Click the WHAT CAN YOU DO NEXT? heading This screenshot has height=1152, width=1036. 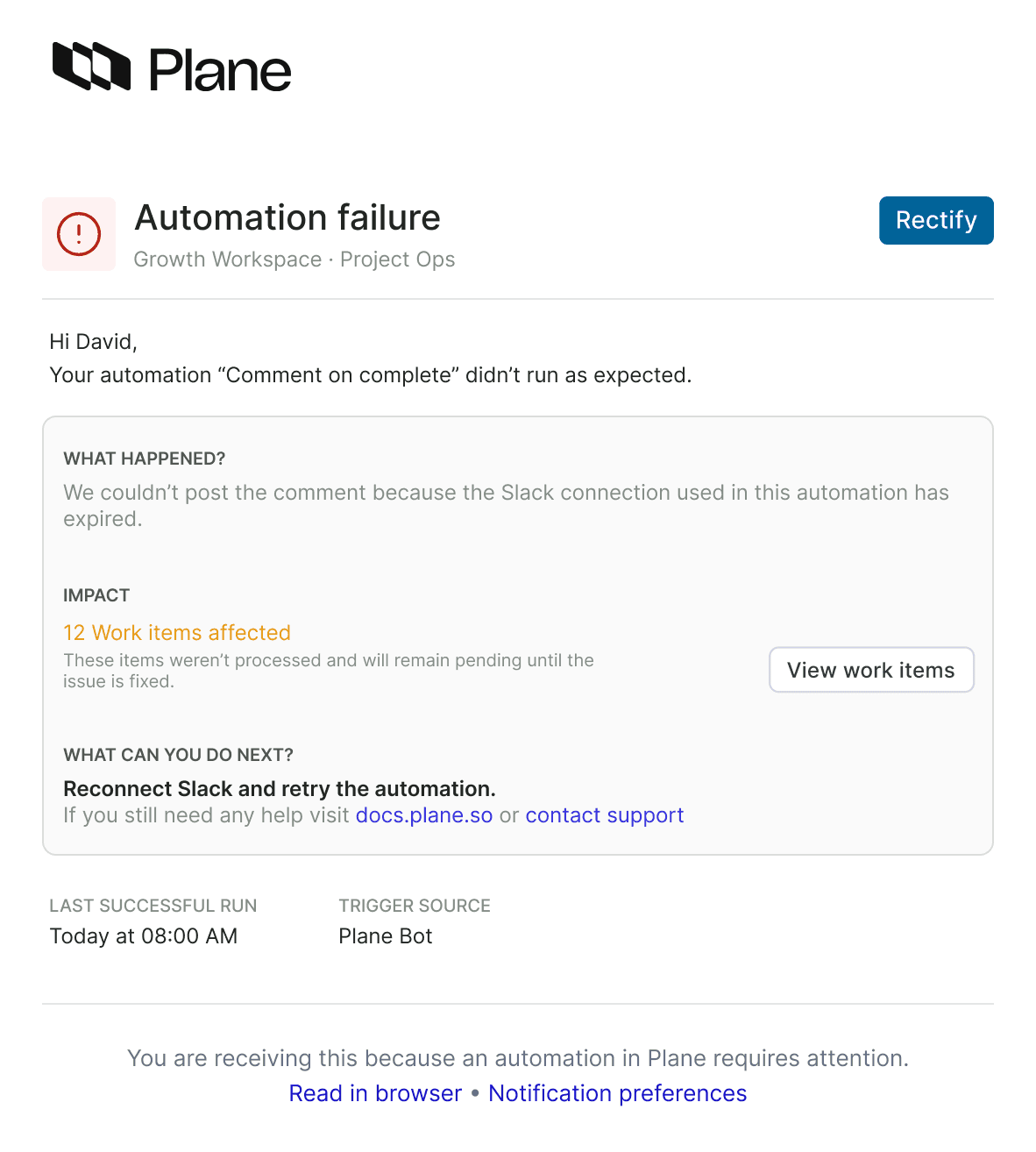pos(178,755)
